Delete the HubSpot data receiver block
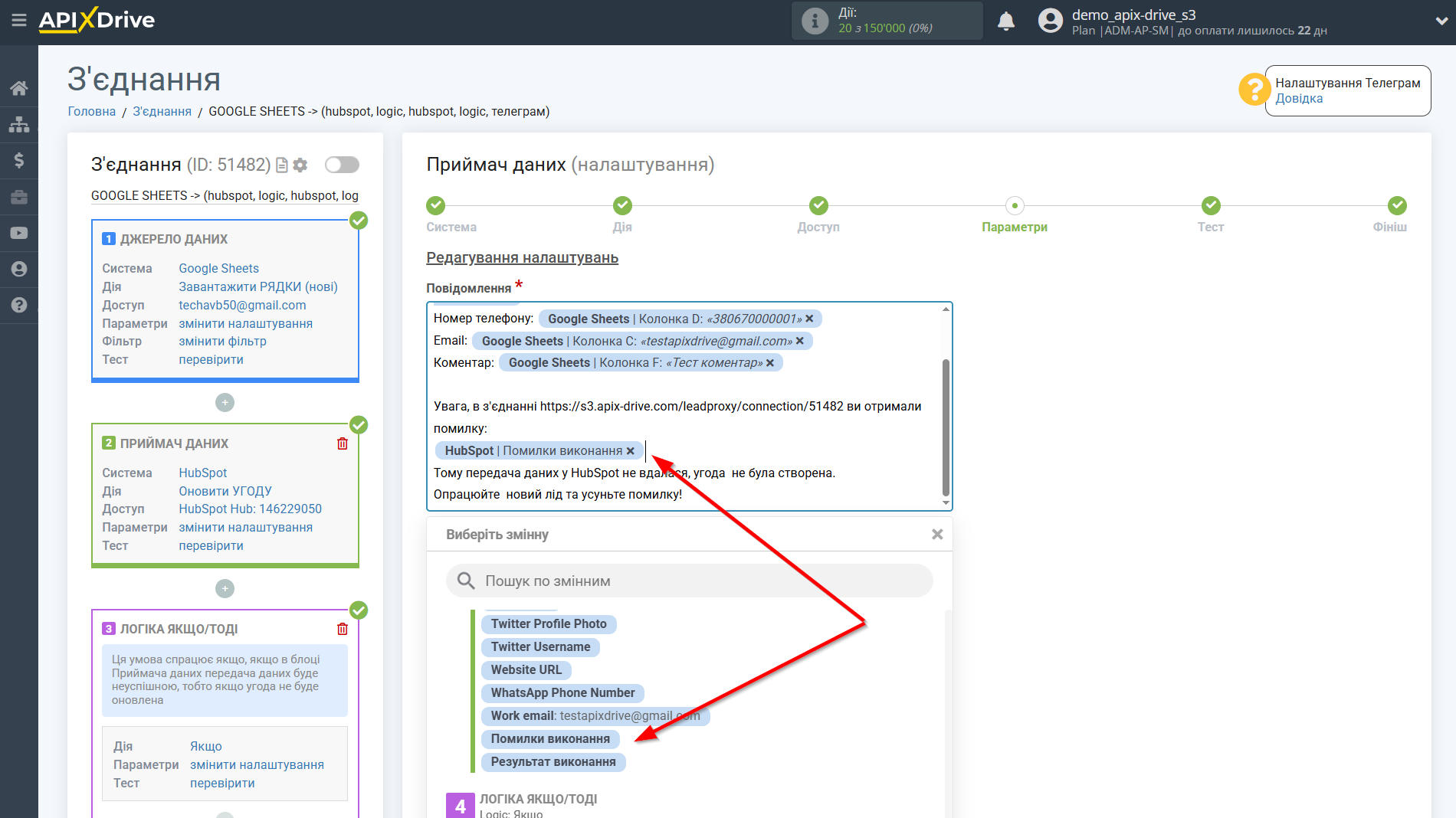The image size is (1456, 818). 343,443
